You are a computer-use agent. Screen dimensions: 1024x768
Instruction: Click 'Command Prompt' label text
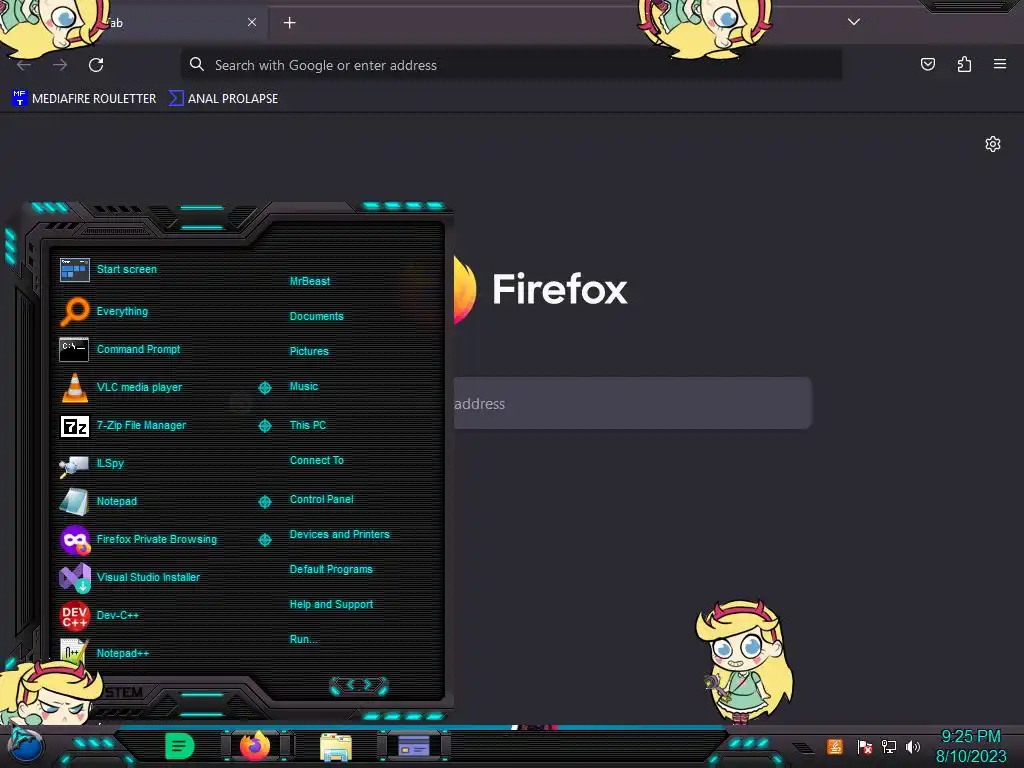click(138, 349)
